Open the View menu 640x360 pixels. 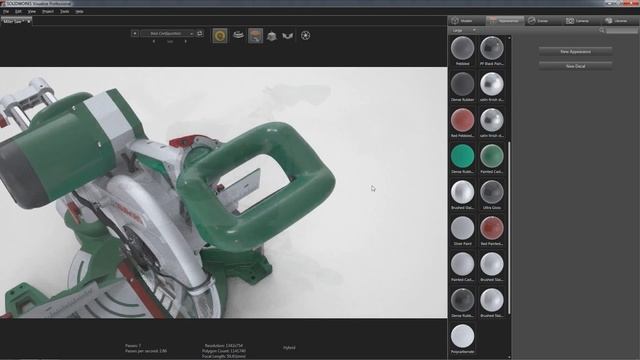pyautogui.click(x=31, y=11)
